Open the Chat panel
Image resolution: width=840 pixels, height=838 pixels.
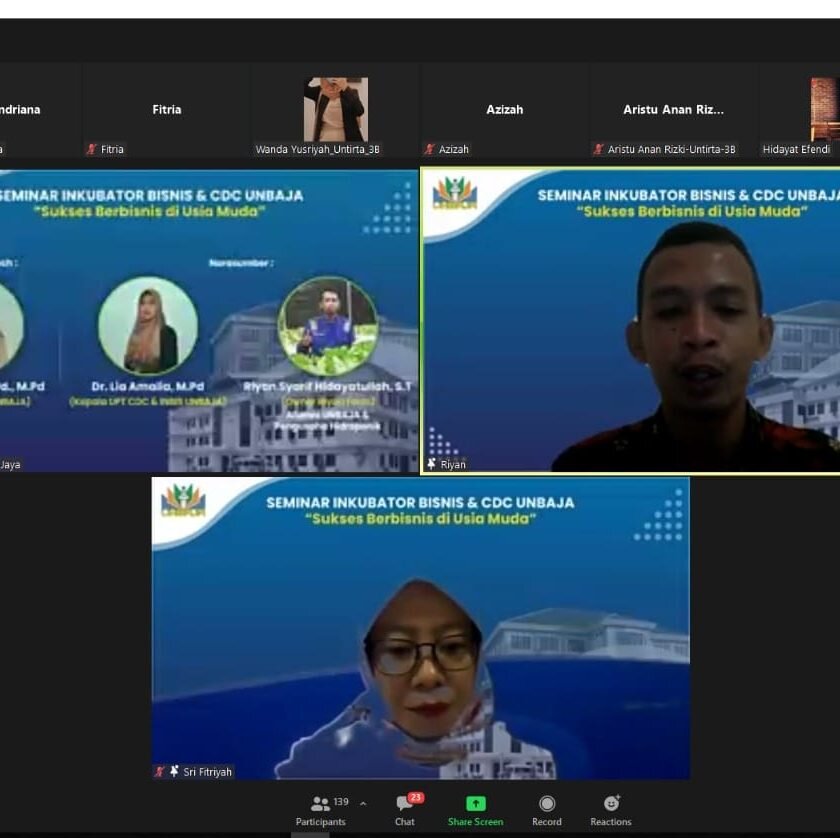point(404,809)
